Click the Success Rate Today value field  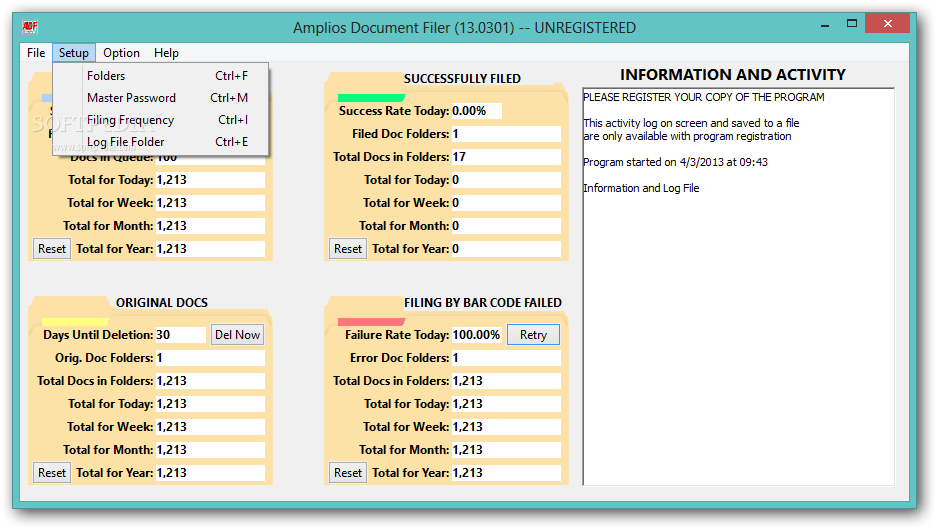click(476, 111)
